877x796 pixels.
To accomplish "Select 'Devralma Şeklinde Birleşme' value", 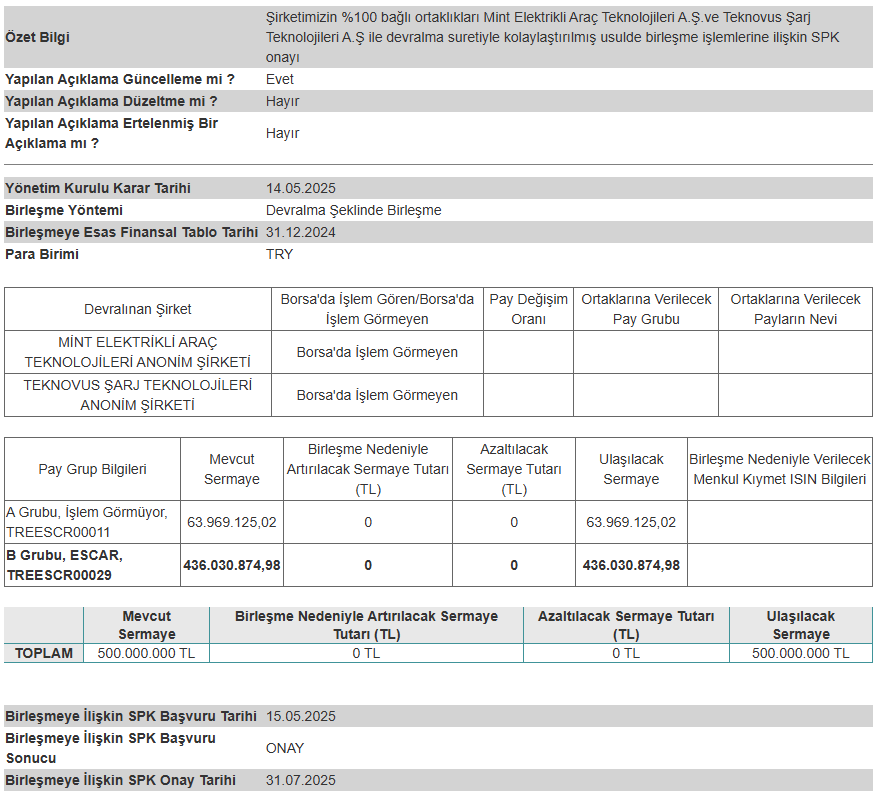I will (353, 210).
